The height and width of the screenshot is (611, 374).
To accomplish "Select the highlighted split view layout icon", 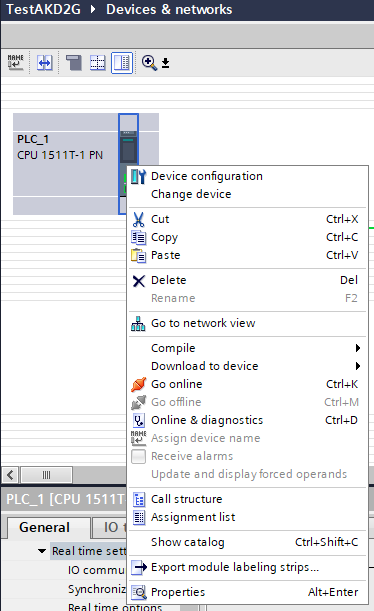I will [122, 62].
